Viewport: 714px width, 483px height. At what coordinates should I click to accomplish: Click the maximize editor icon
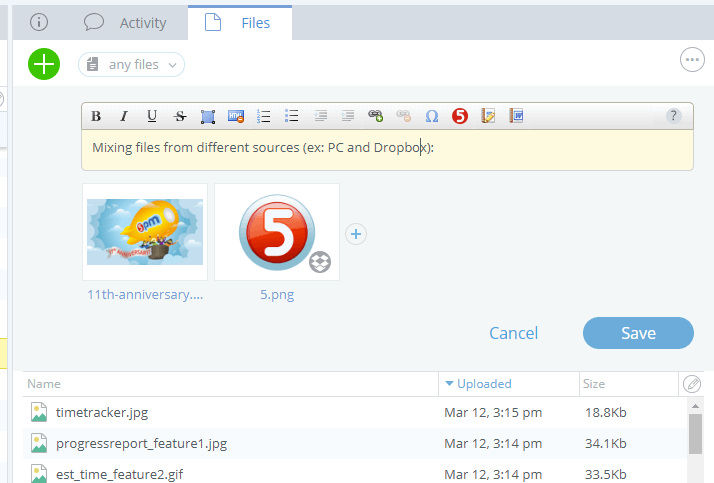point(208,117)
